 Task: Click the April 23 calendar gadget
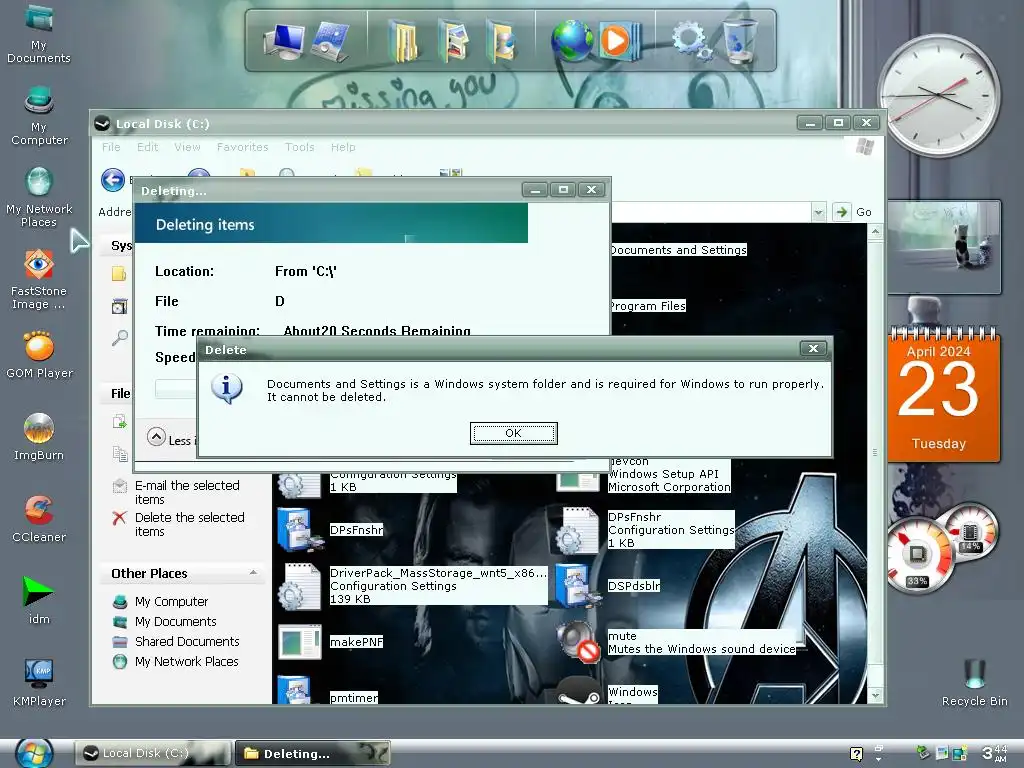(x=943, y=394)
